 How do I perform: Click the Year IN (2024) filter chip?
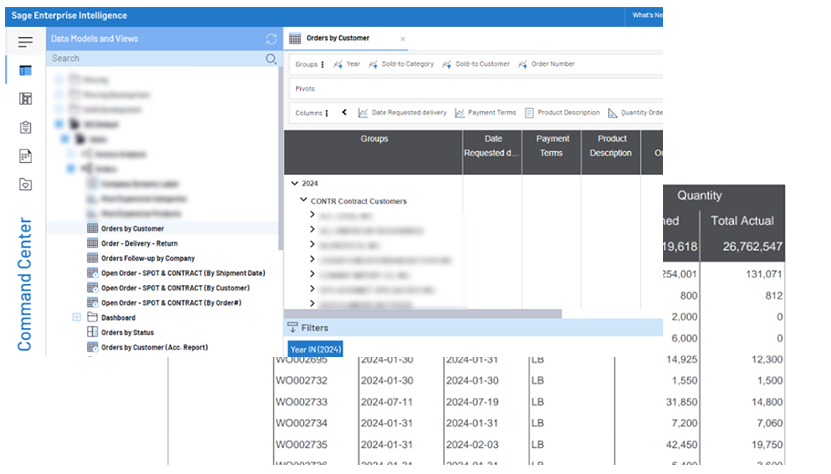[315, 349]
